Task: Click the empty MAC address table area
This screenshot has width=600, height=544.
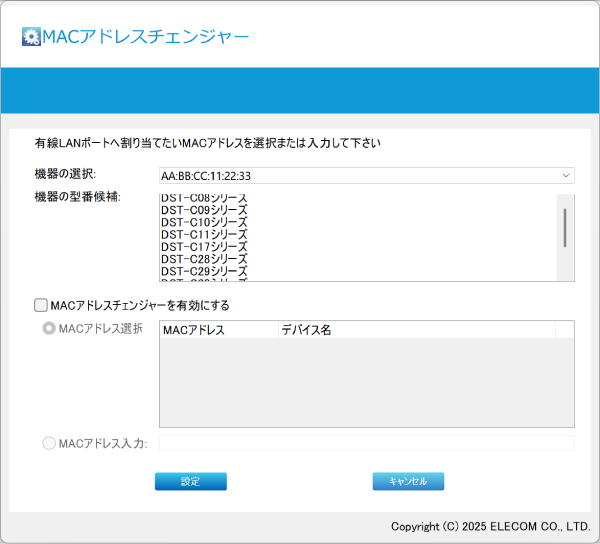Action: click(366, 383)
